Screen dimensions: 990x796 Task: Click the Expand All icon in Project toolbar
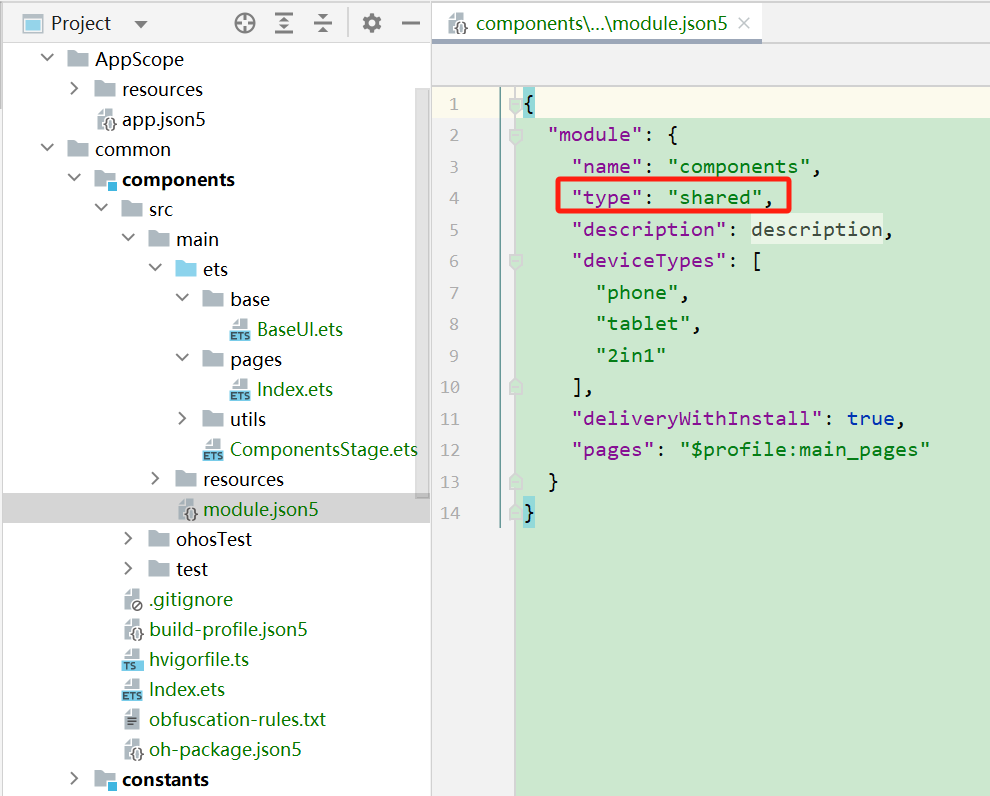click(x=284, y=23)
